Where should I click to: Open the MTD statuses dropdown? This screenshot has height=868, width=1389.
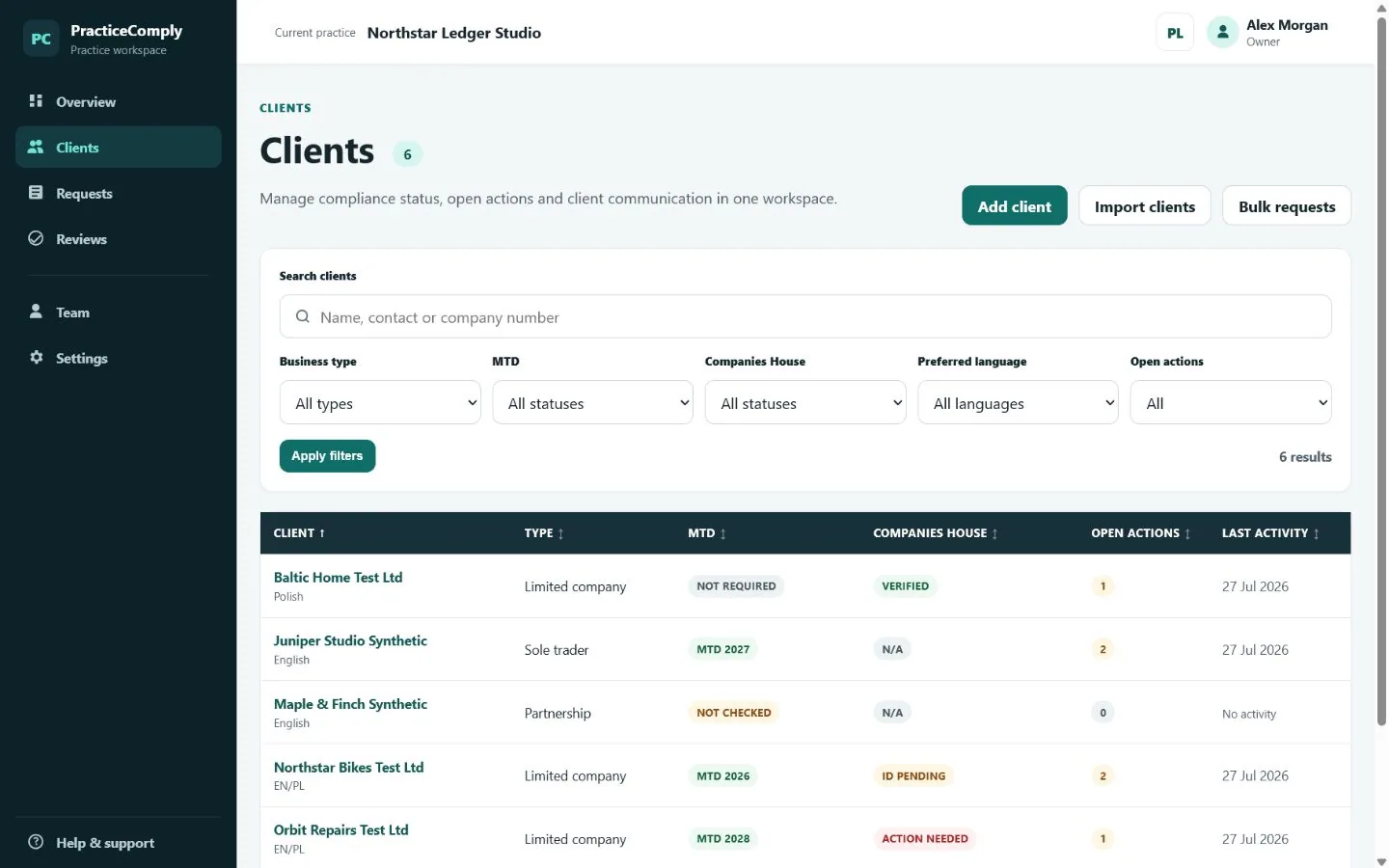pos(592,402)
